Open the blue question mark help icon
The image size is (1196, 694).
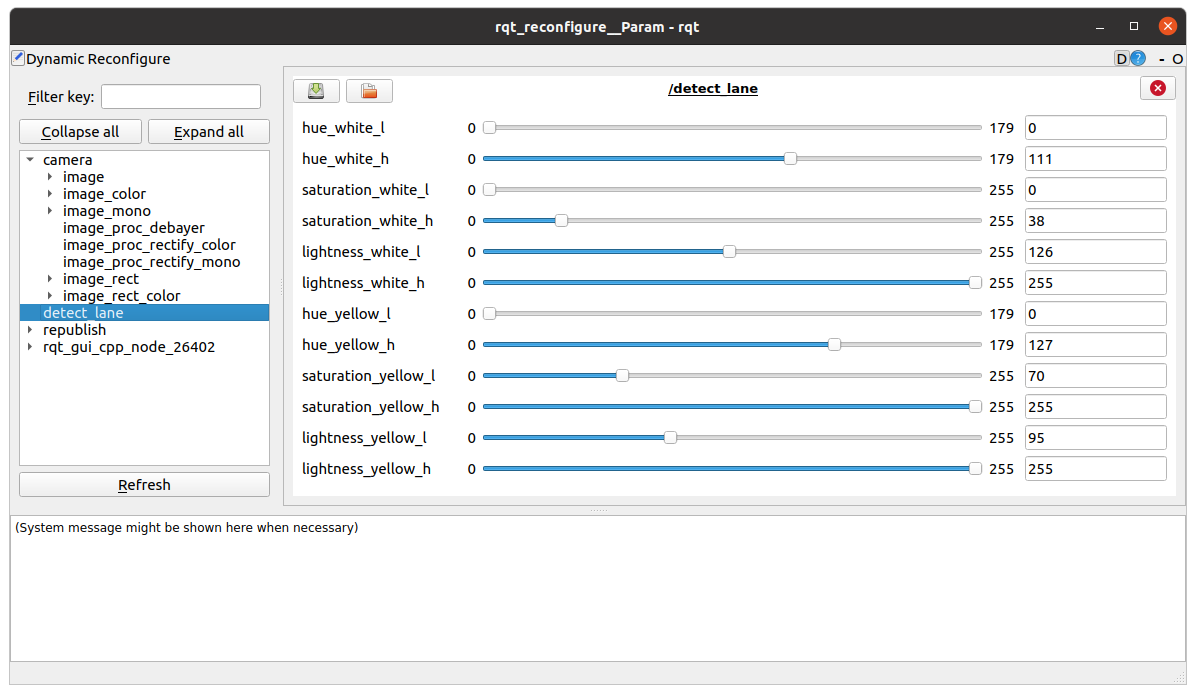[x=1138, y=59]
